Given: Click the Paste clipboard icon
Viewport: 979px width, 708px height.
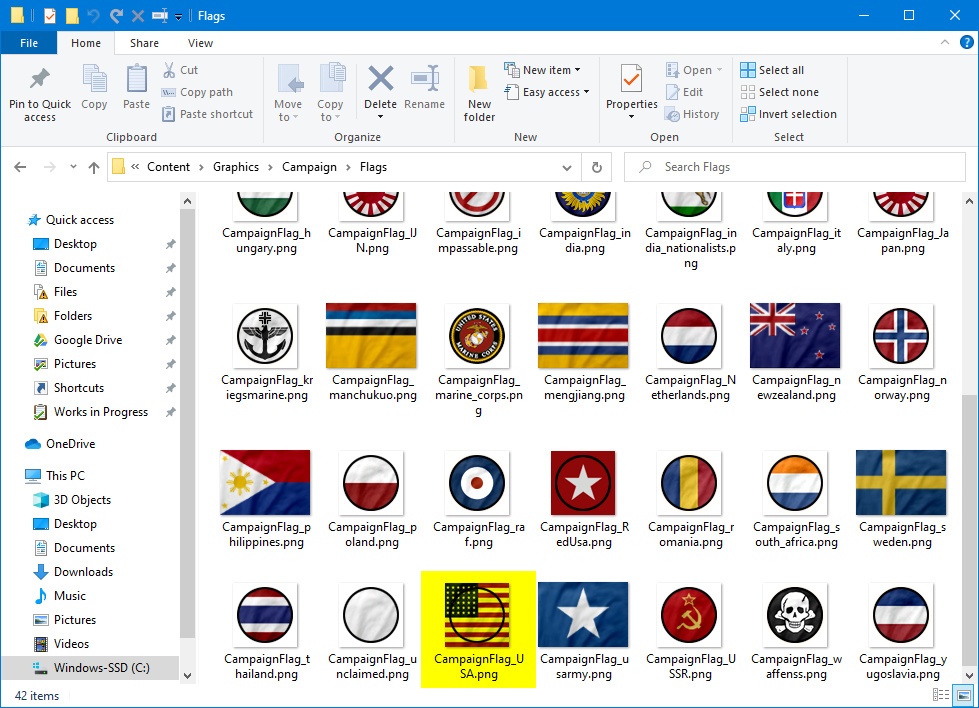Looking at the screenshot, I should [x=136, y=79].
